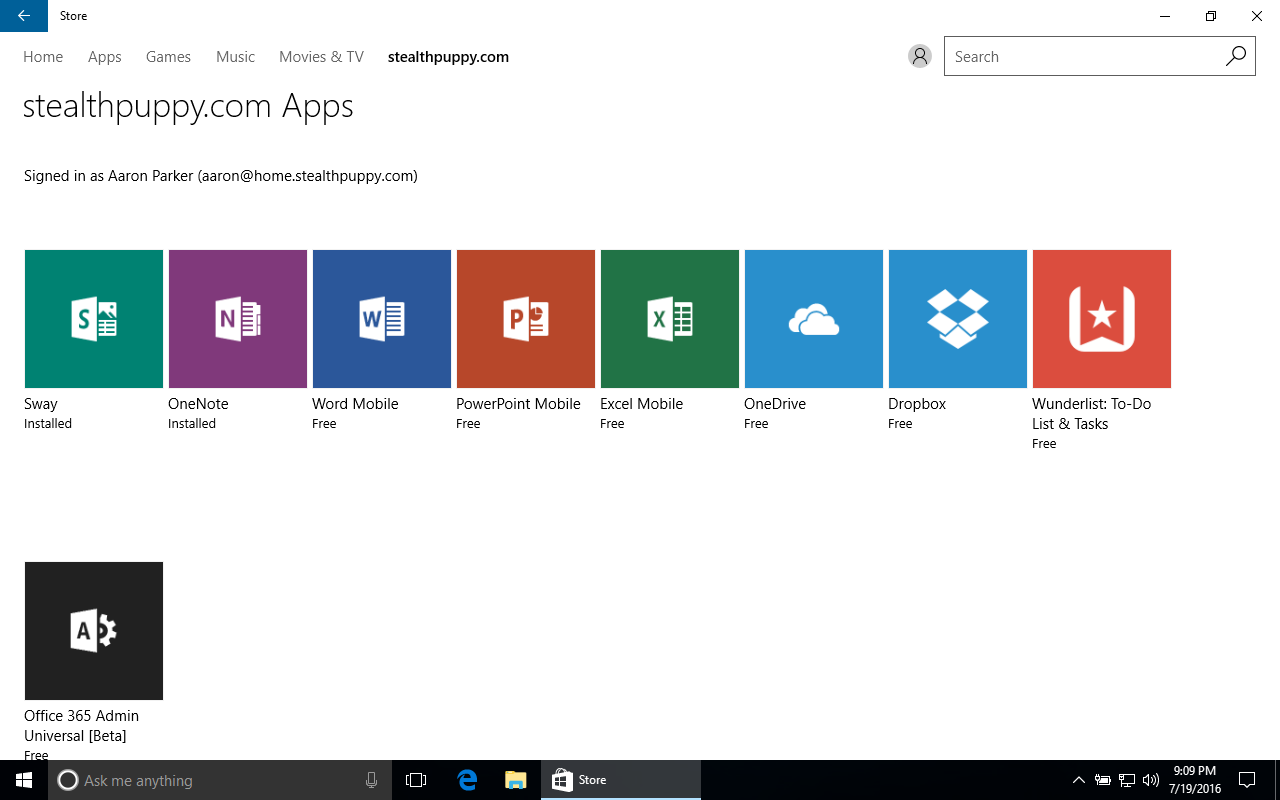The width and height of the screenshot is (1280, 800).
Task: Open the Movies & TV tab
Action: [321, 57]
